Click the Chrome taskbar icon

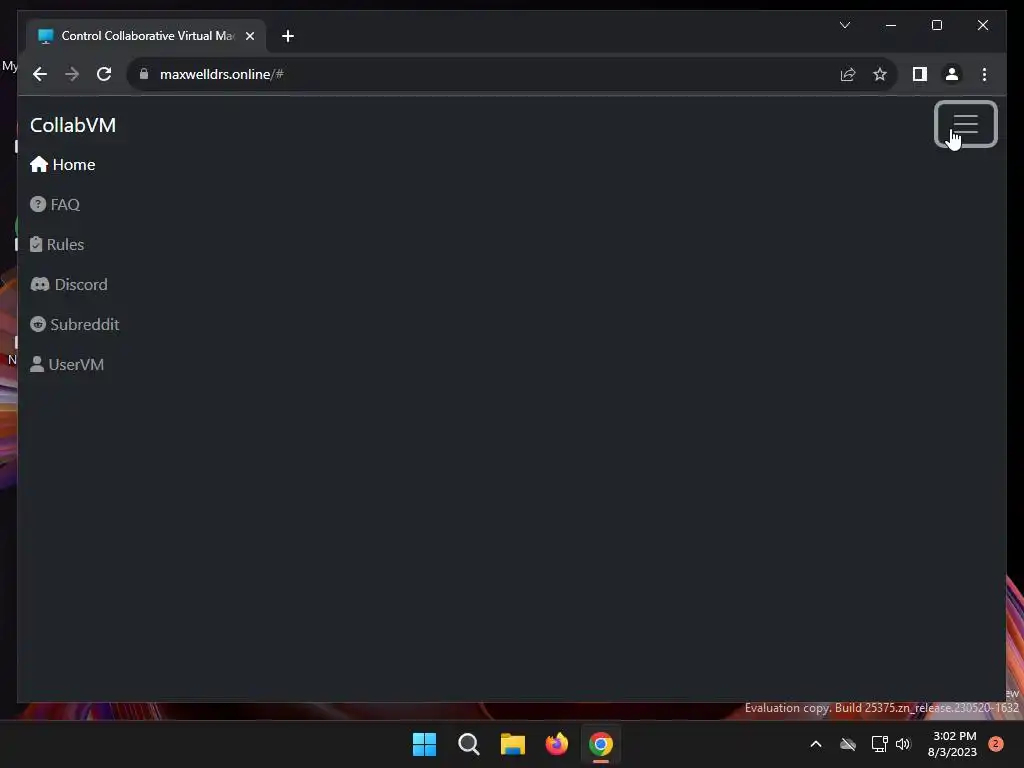pos(601,744)
